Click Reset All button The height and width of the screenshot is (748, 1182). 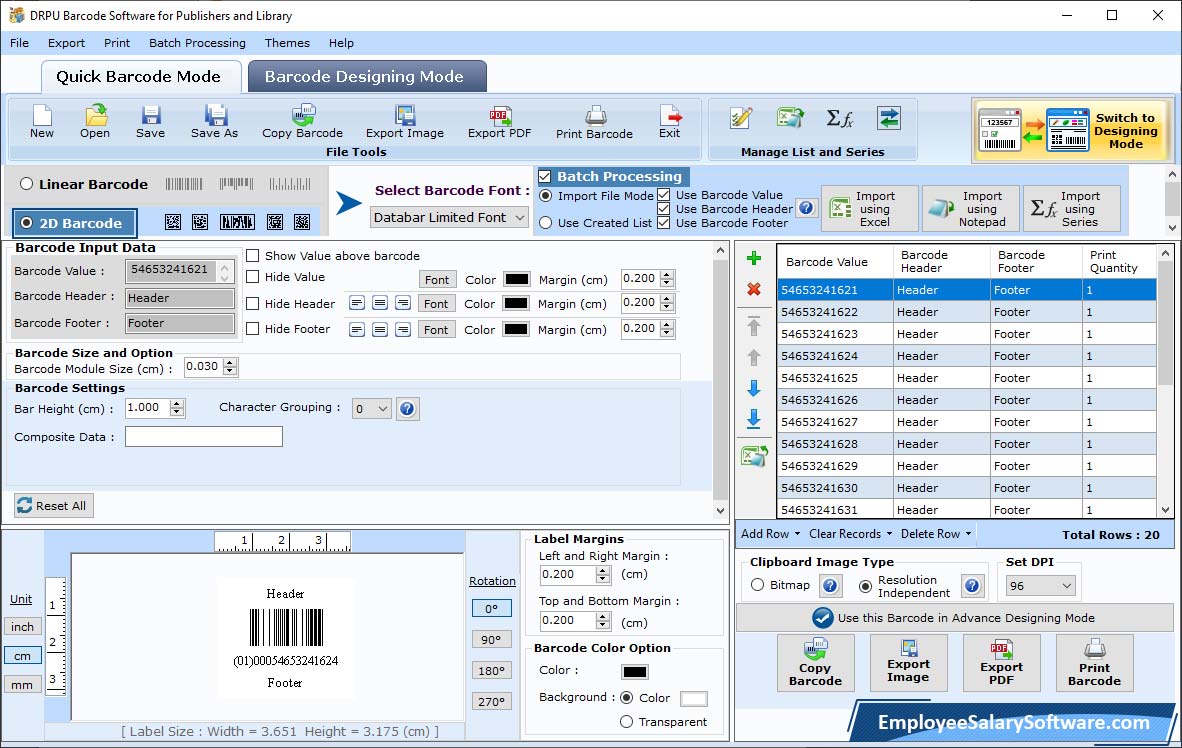tap(53, 505)
